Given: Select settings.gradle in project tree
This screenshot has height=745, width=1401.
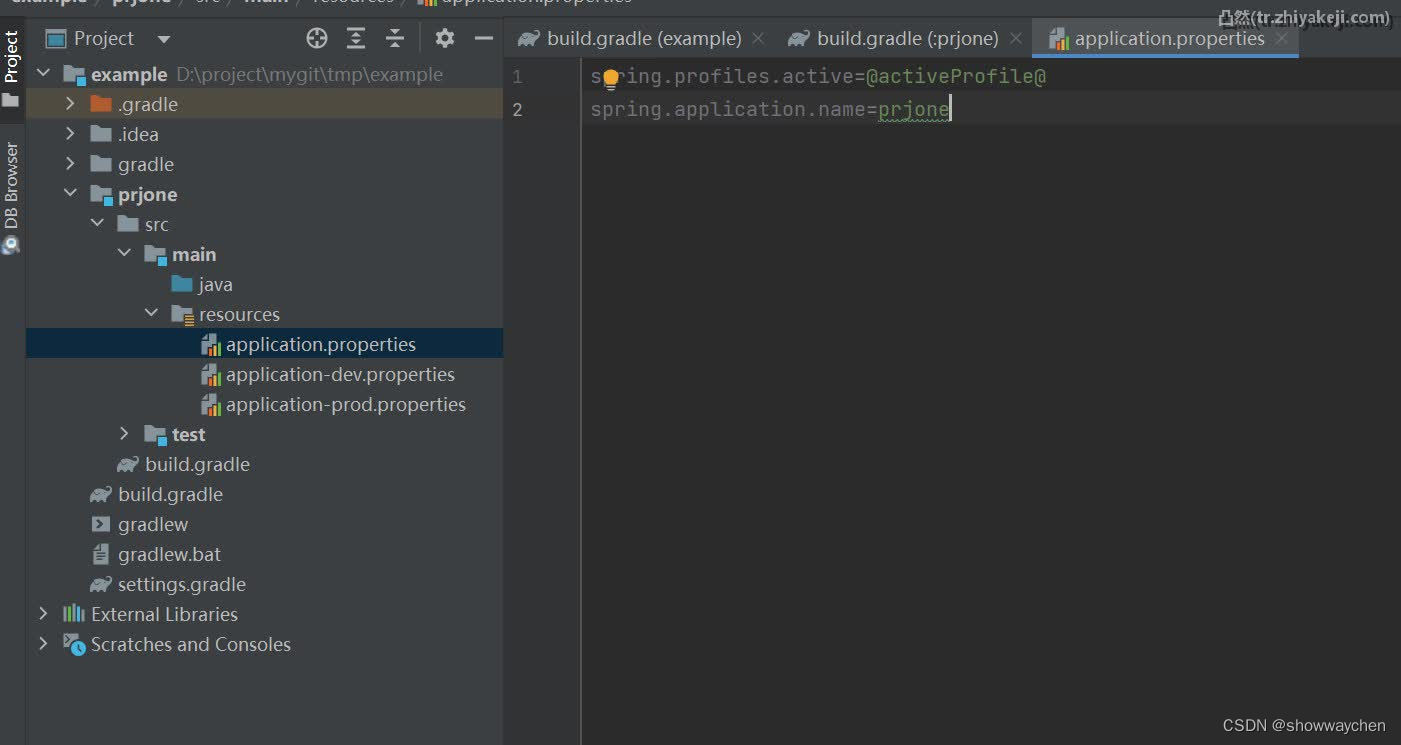Looking at the screenshot, I should (x=182, y=584).
